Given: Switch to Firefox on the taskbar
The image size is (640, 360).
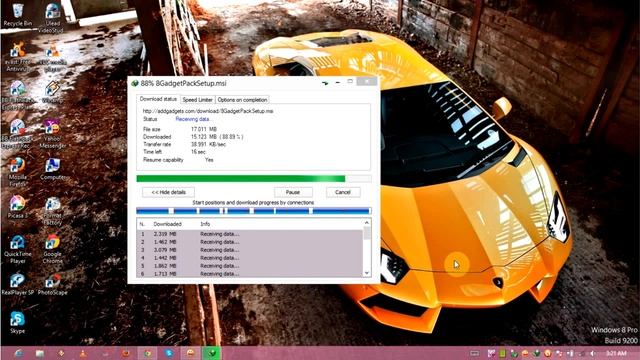Looking at the screenshot, I should pyautogui.click(x=126, y=353).
